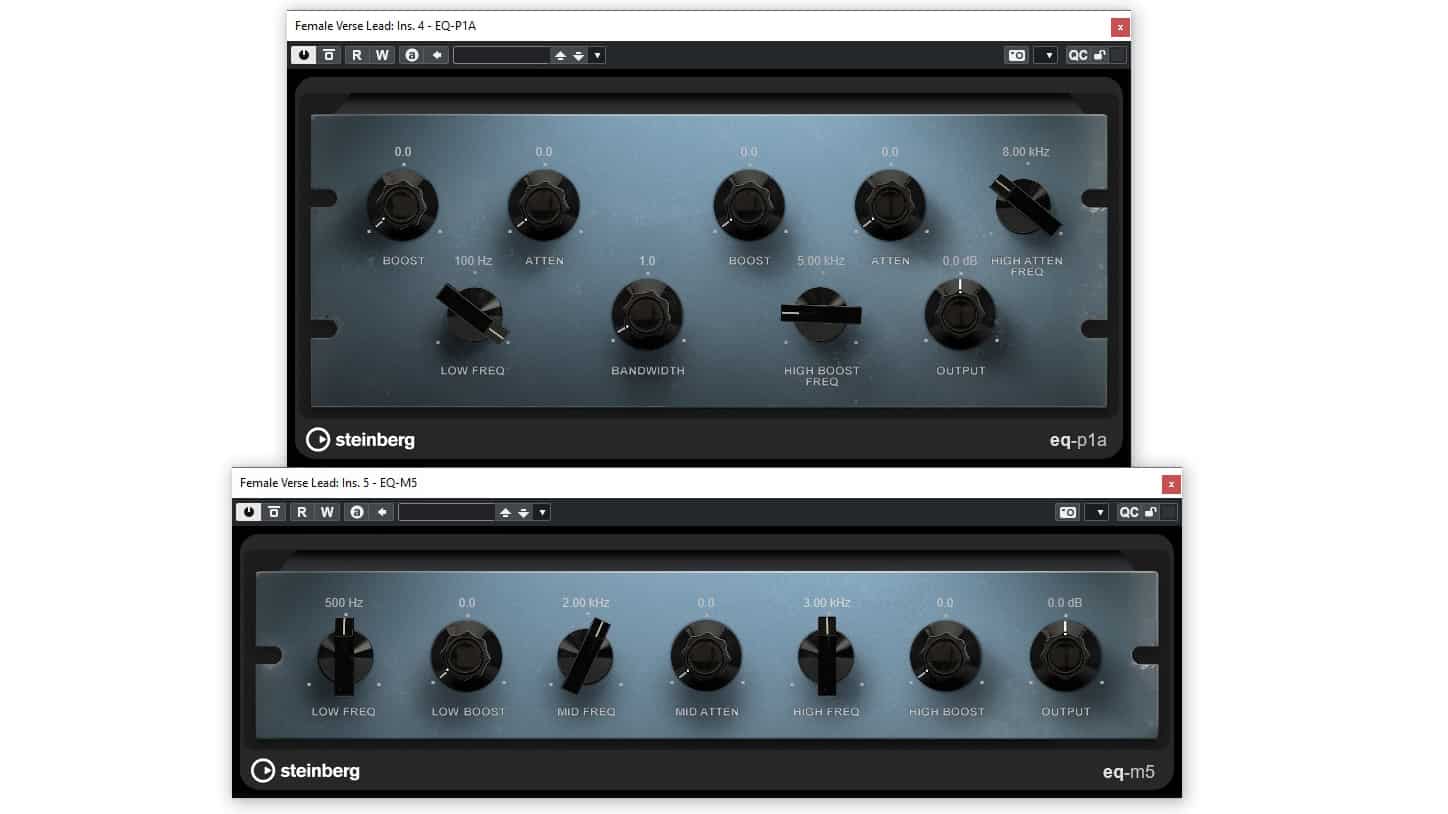This screenshot has width=1448, height=814.
Task: Click the HIGH BOOST knob in EQ-M5
Action: point(945,657)
